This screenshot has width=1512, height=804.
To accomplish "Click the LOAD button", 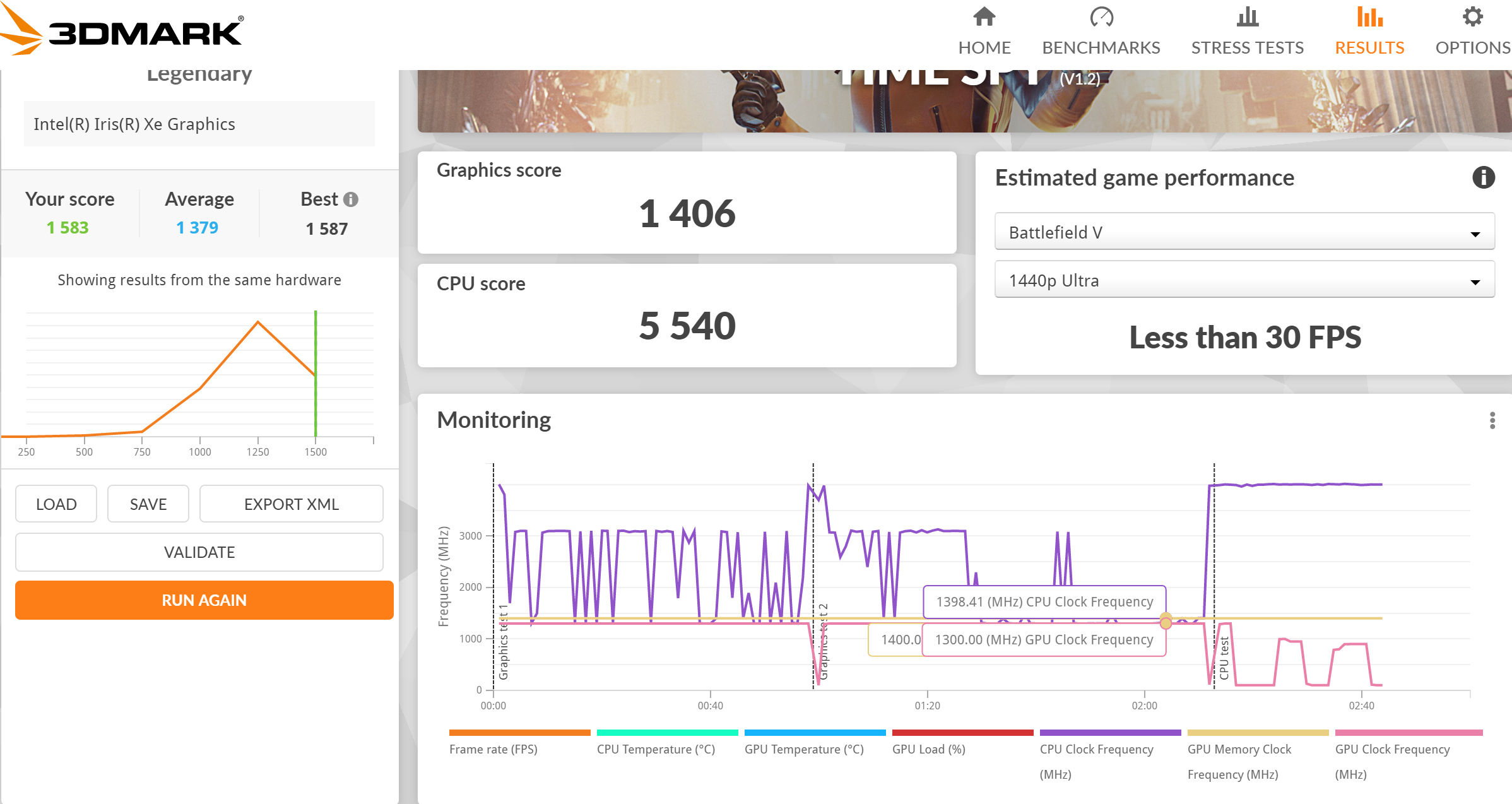I will [56, 504].
